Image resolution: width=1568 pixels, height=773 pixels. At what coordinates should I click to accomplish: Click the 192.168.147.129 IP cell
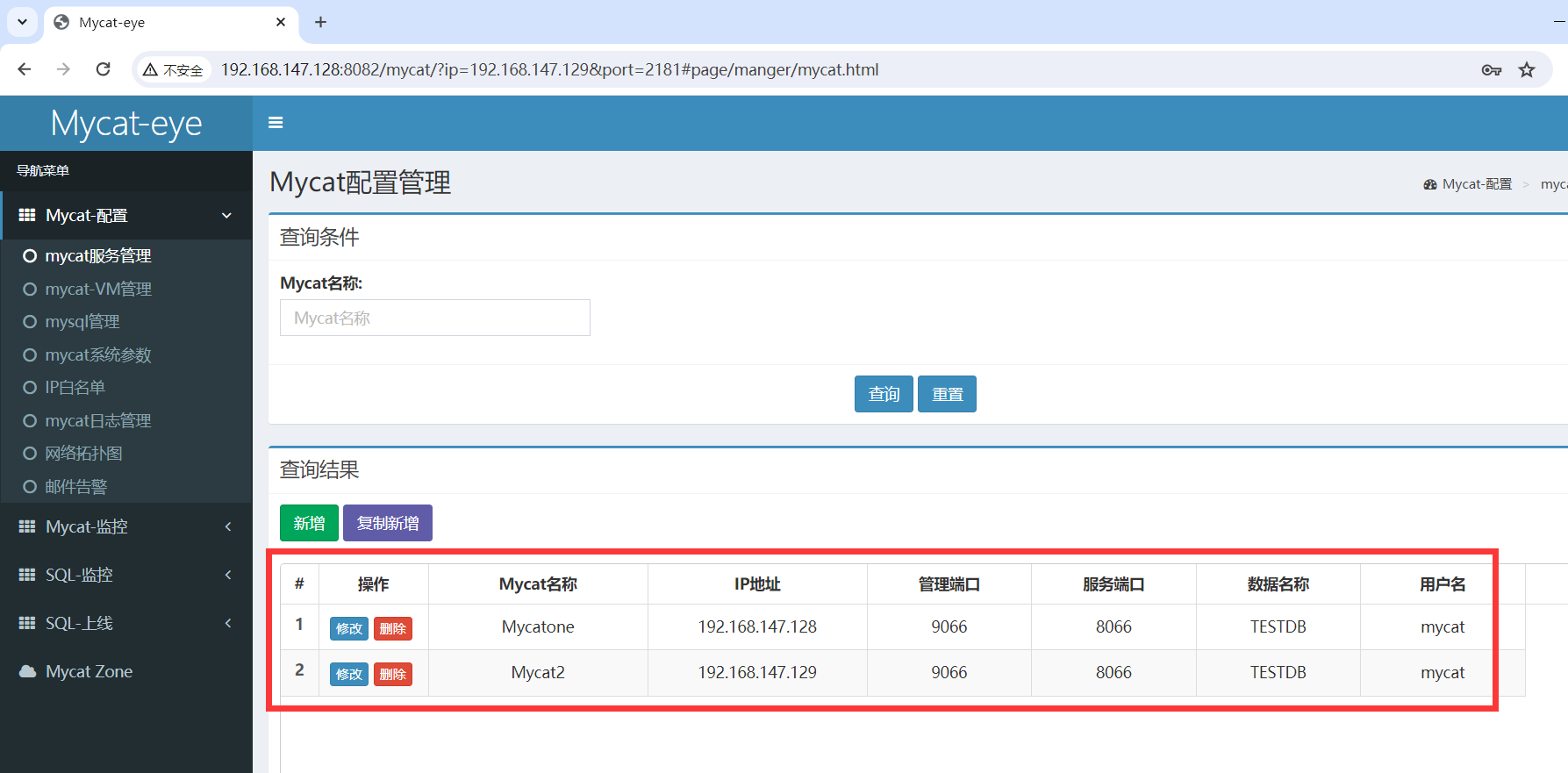[x=757, y=672]
